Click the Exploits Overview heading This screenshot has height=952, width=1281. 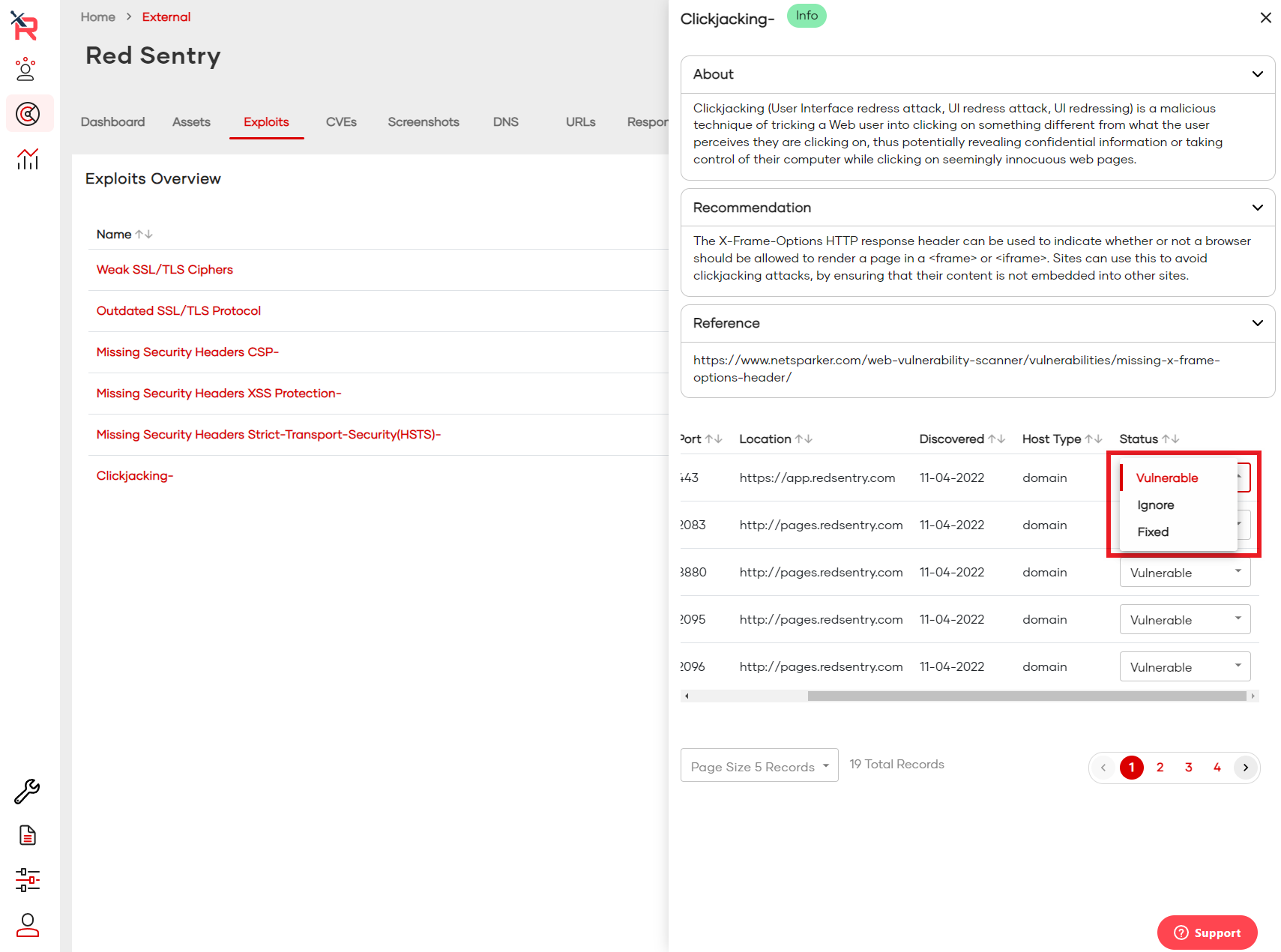click(x=153, y=179)
